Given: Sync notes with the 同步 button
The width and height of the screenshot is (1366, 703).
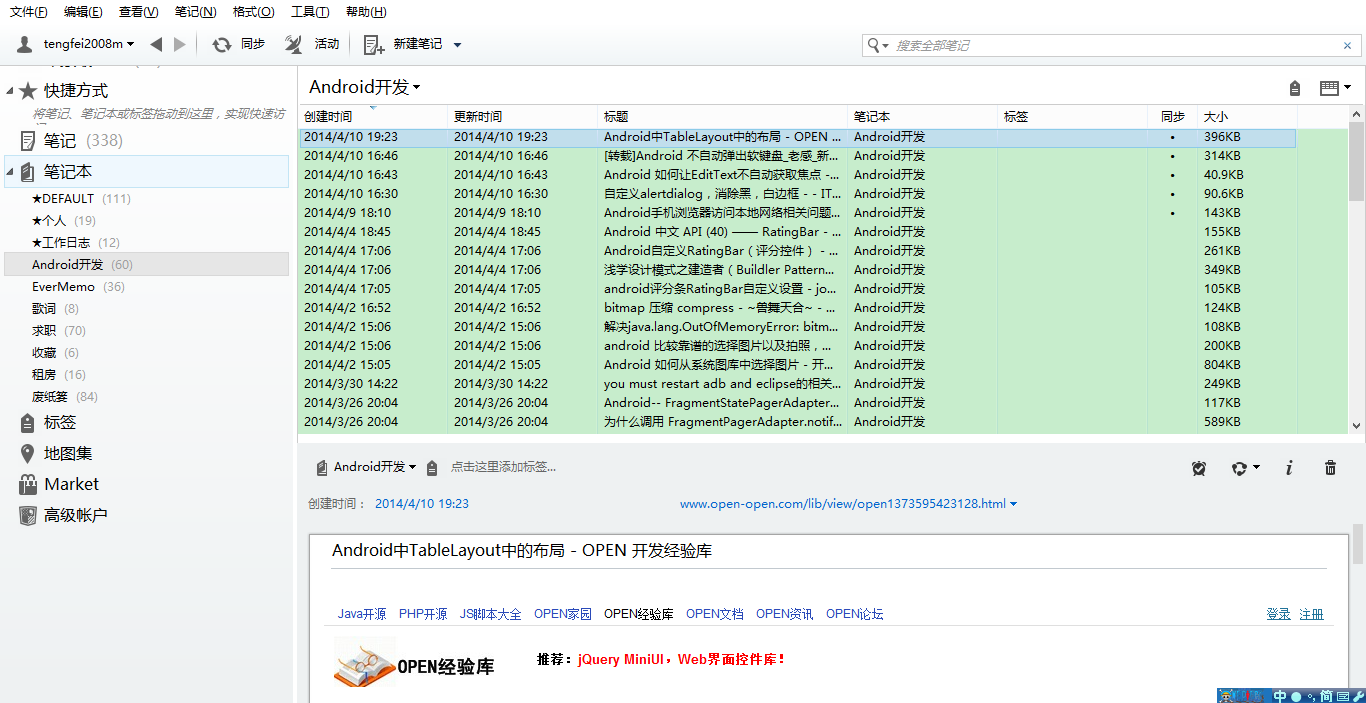Looking at the screenshot, I should pyautogui.click(x=238, y=44).
